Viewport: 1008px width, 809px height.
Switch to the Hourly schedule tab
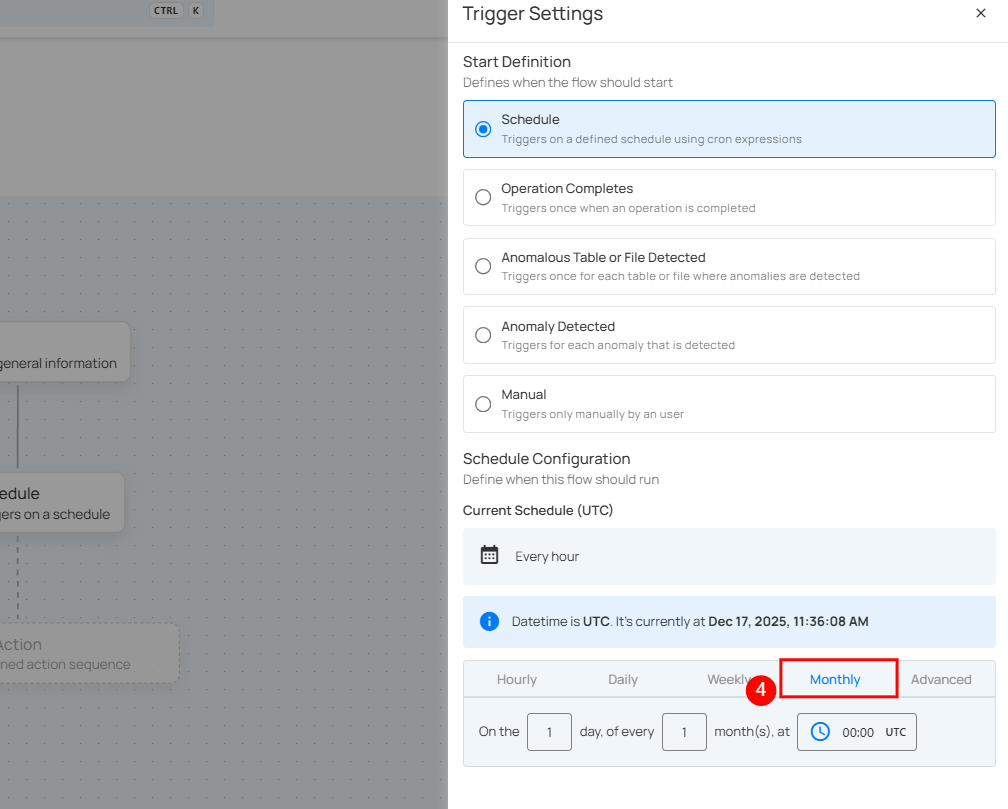click(517, 680)
